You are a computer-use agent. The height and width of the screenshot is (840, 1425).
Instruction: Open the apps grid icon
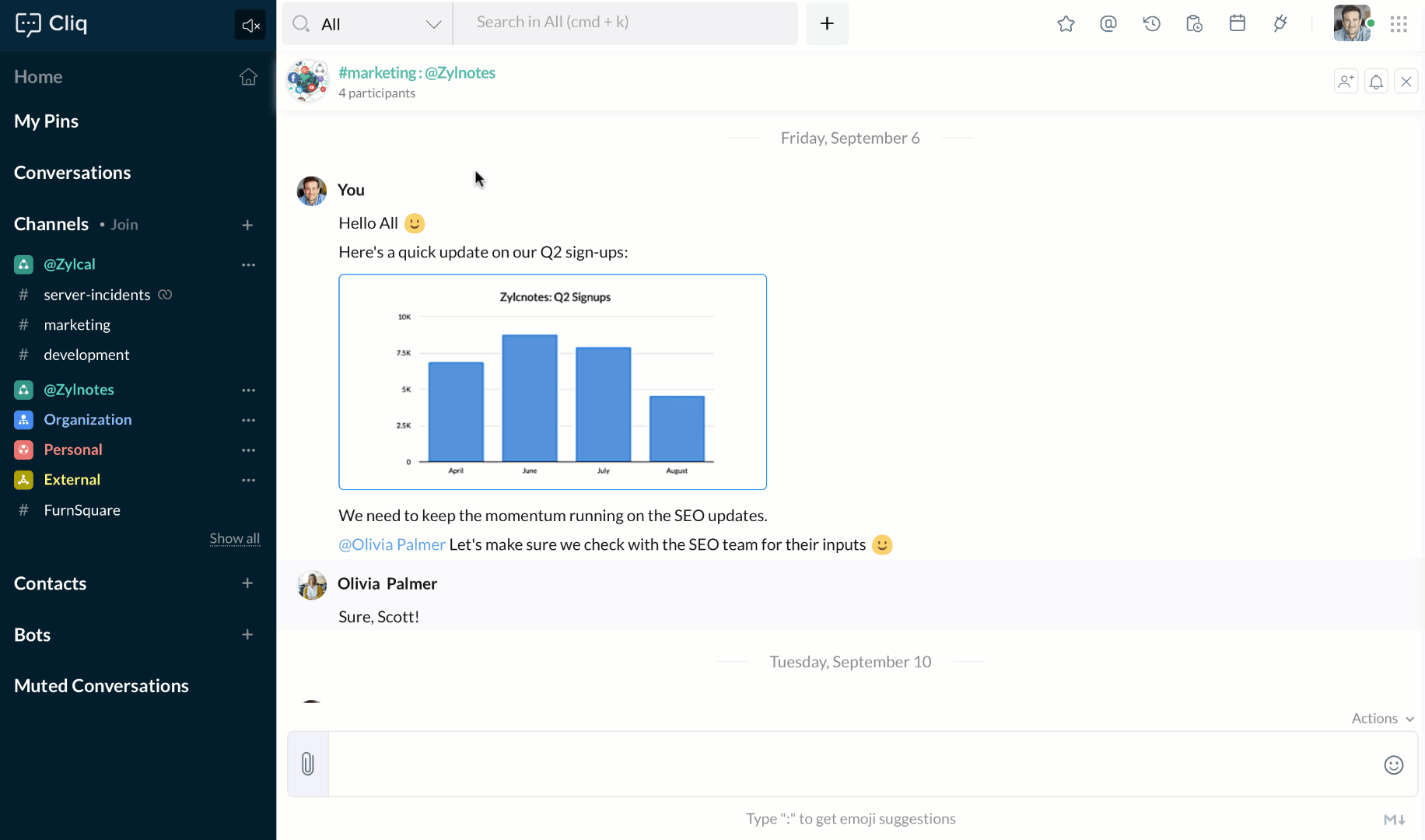(1399, 24)
